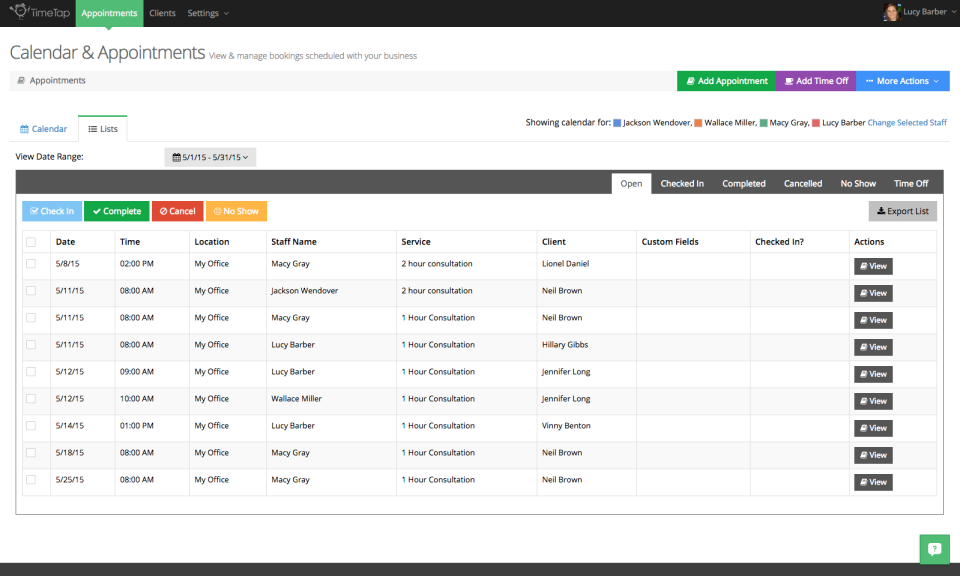Viewport: 960px width, 576px height.
Task: View the 5/12/15 09:00 AM appointment
Action: point(873,374)
